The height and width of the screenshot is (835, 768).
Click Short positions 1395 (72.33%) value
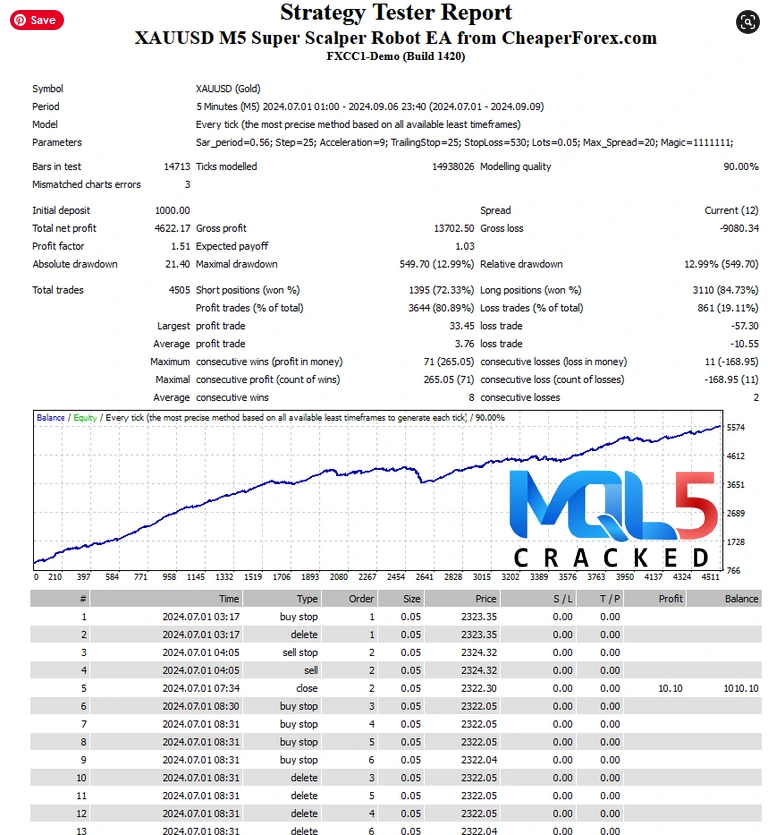click(x=441, y=290)
